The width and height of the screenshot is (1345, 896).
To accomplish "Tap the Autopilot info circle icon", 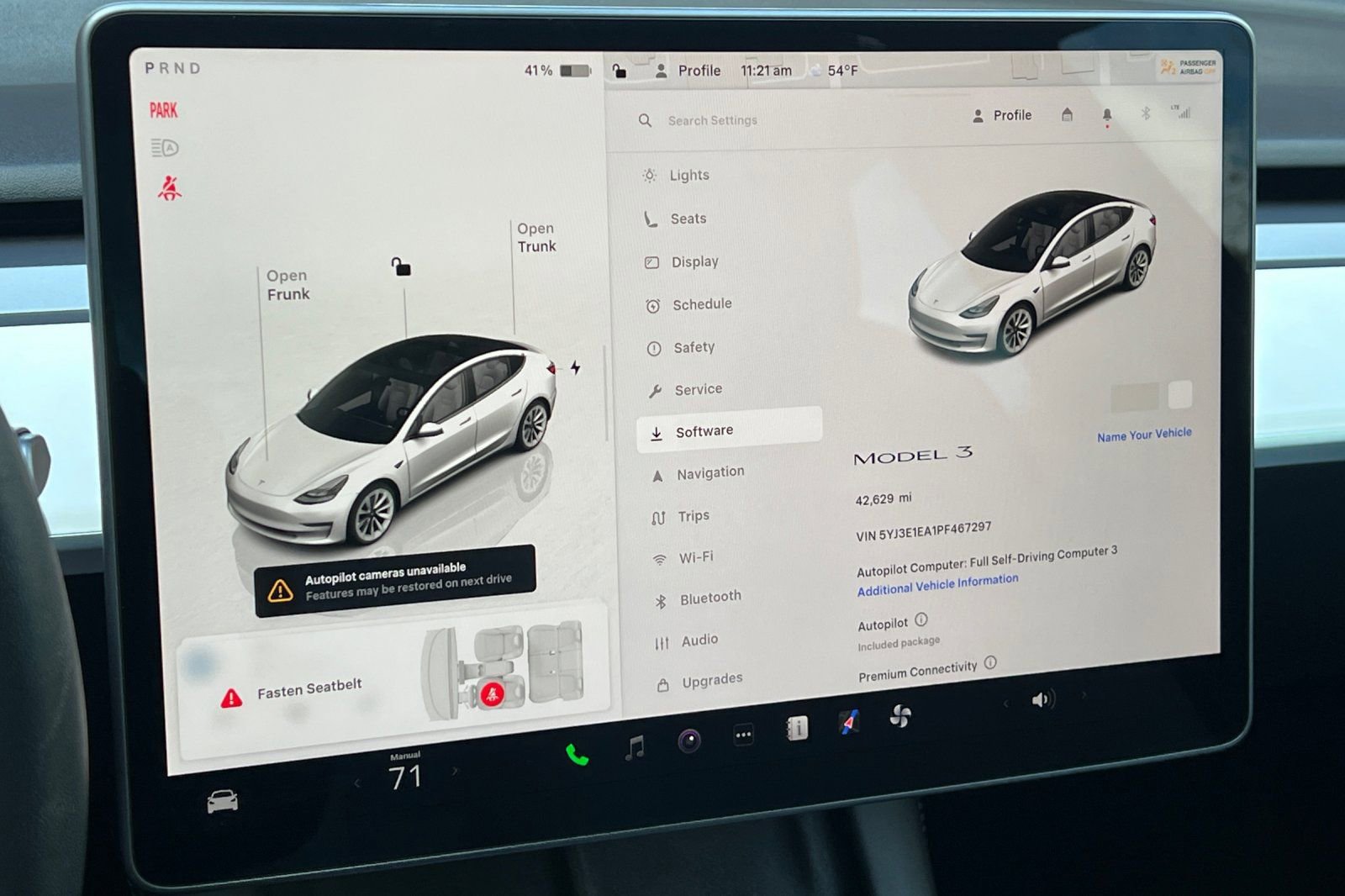I will [921, 619].
